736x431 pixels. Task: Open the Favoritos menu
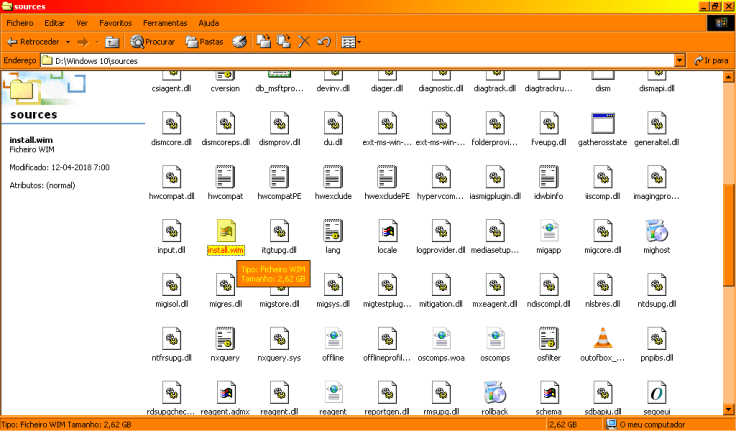tap(115, 22)
